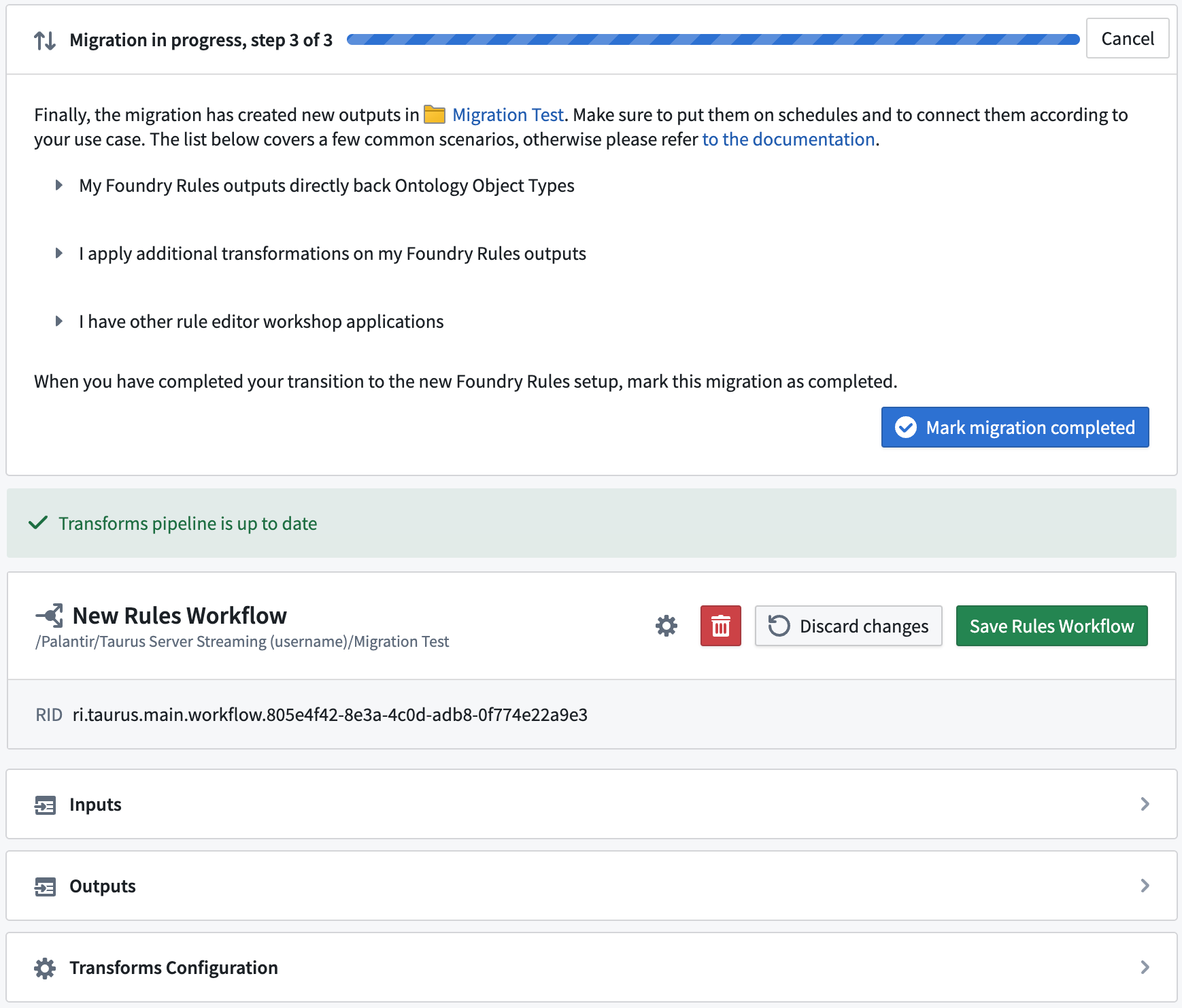Click the Migration Test folder icon
This screenshot has width=1182, height=1008.
click(x=435, y=114)
